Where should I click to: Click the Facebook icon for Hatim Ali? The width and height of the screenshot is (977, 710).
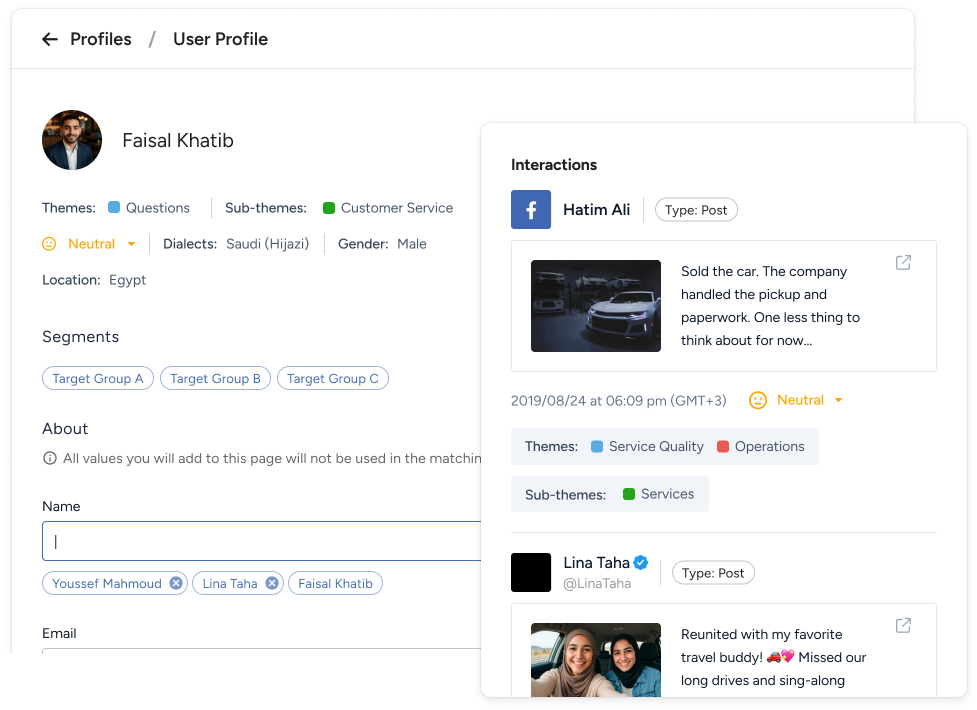[x=531, y=209]
